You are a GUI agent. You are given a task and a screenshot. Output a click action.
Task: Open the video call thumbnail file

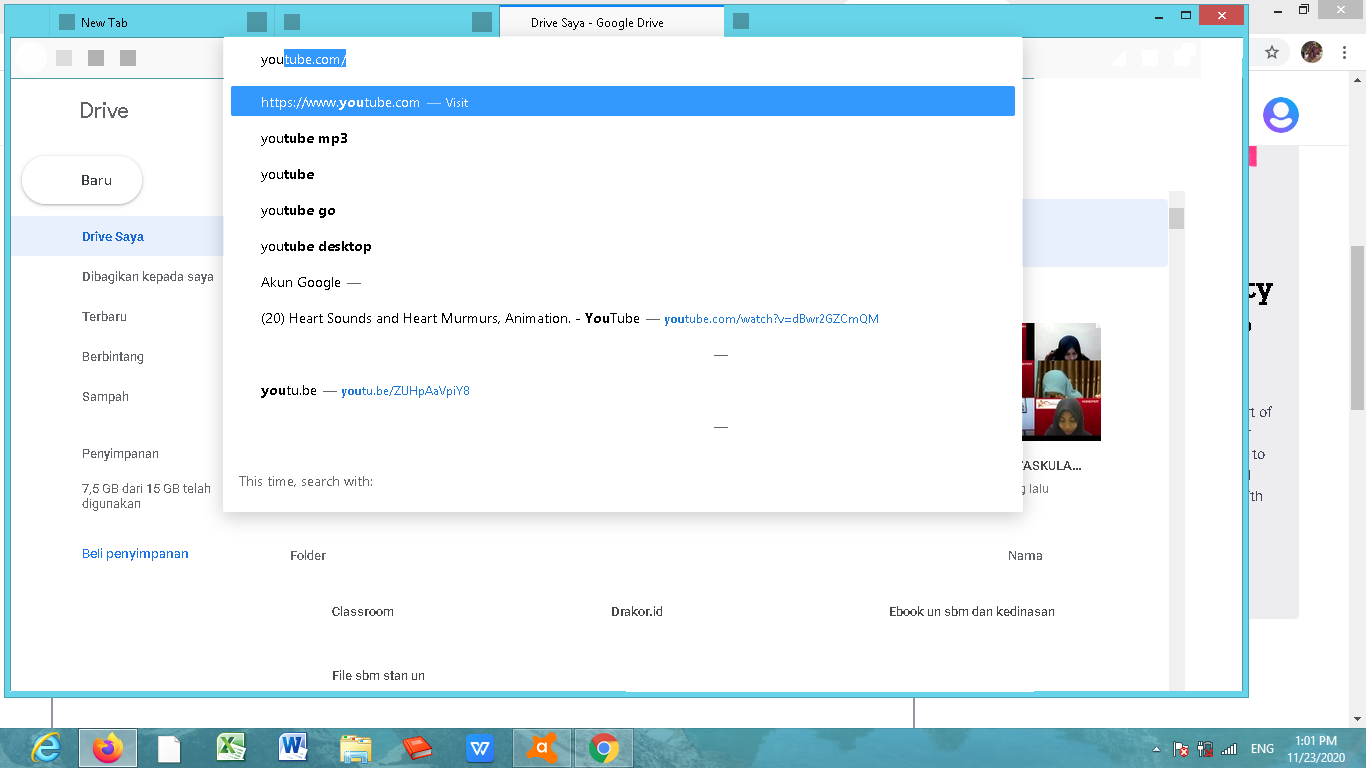tap(1061, 382)
